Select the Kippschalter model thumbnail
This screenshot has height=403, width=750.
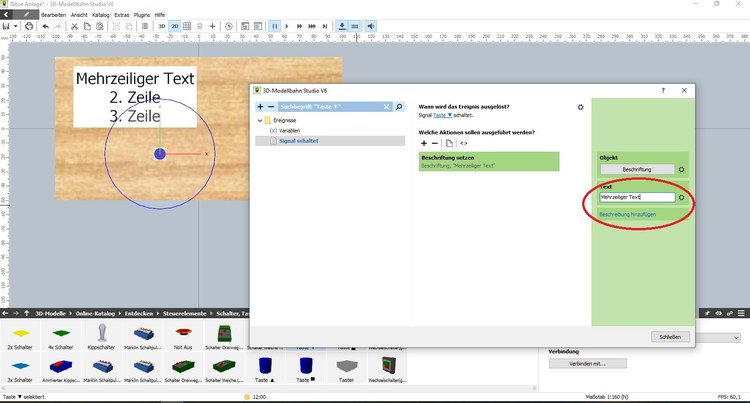(x=101, y=336)
